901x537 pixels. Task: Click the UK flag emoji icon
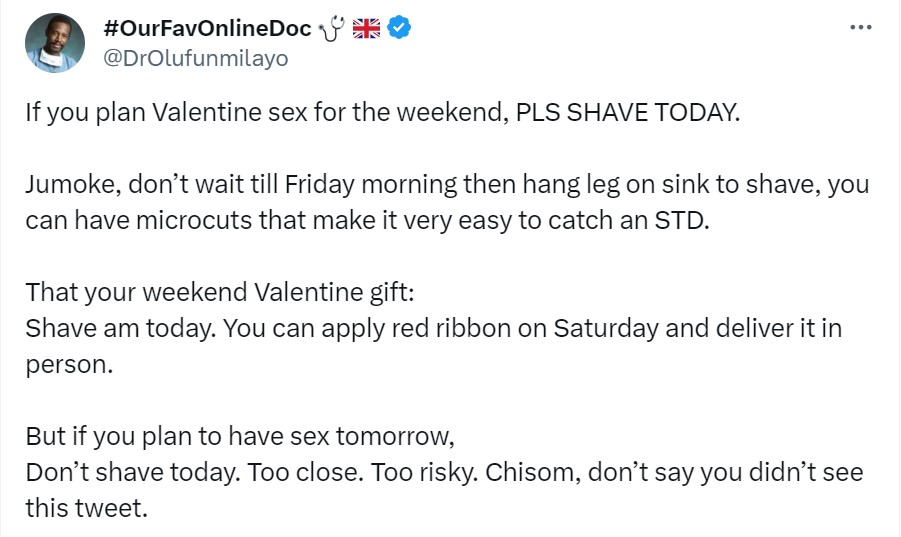coord(367,29)
